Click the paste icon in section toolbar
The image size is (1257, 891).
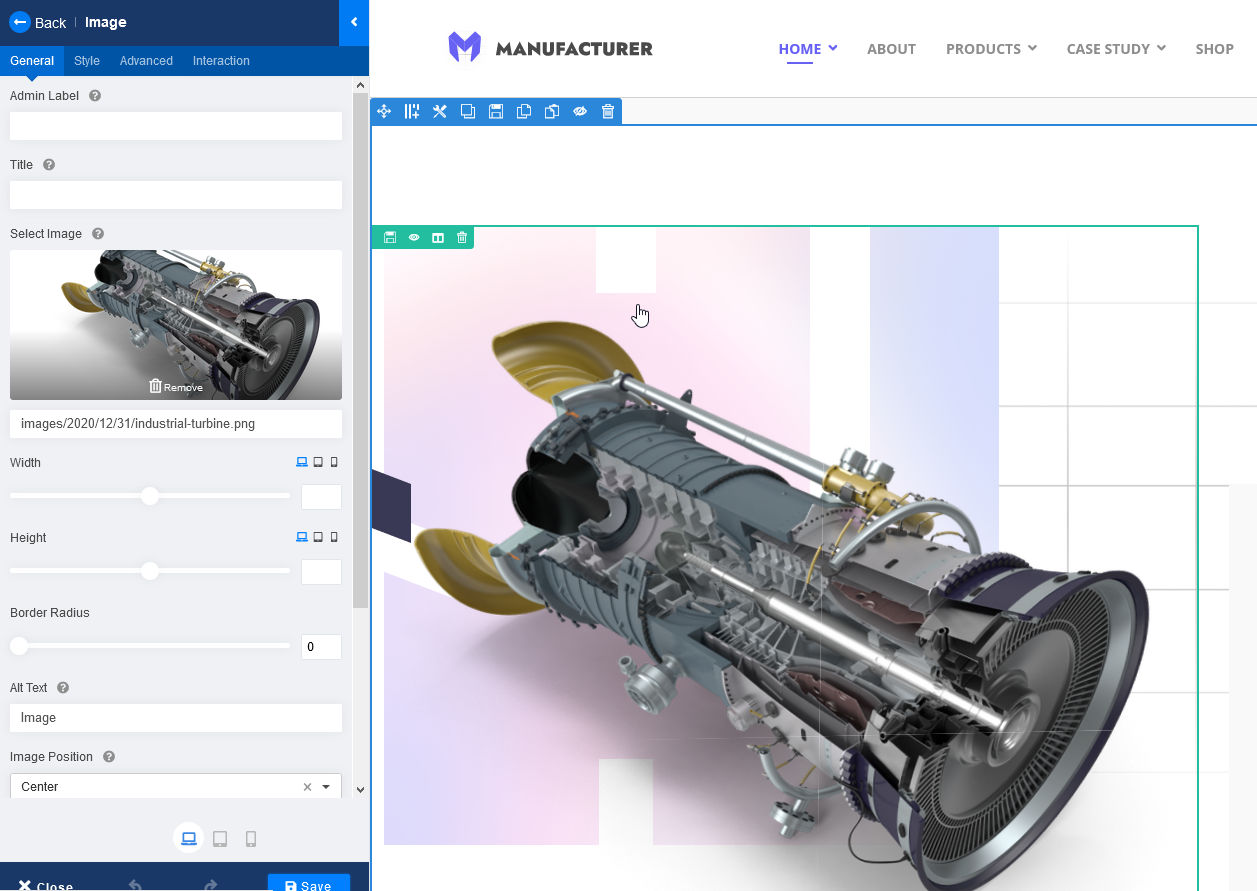click(x=552, y=112)
